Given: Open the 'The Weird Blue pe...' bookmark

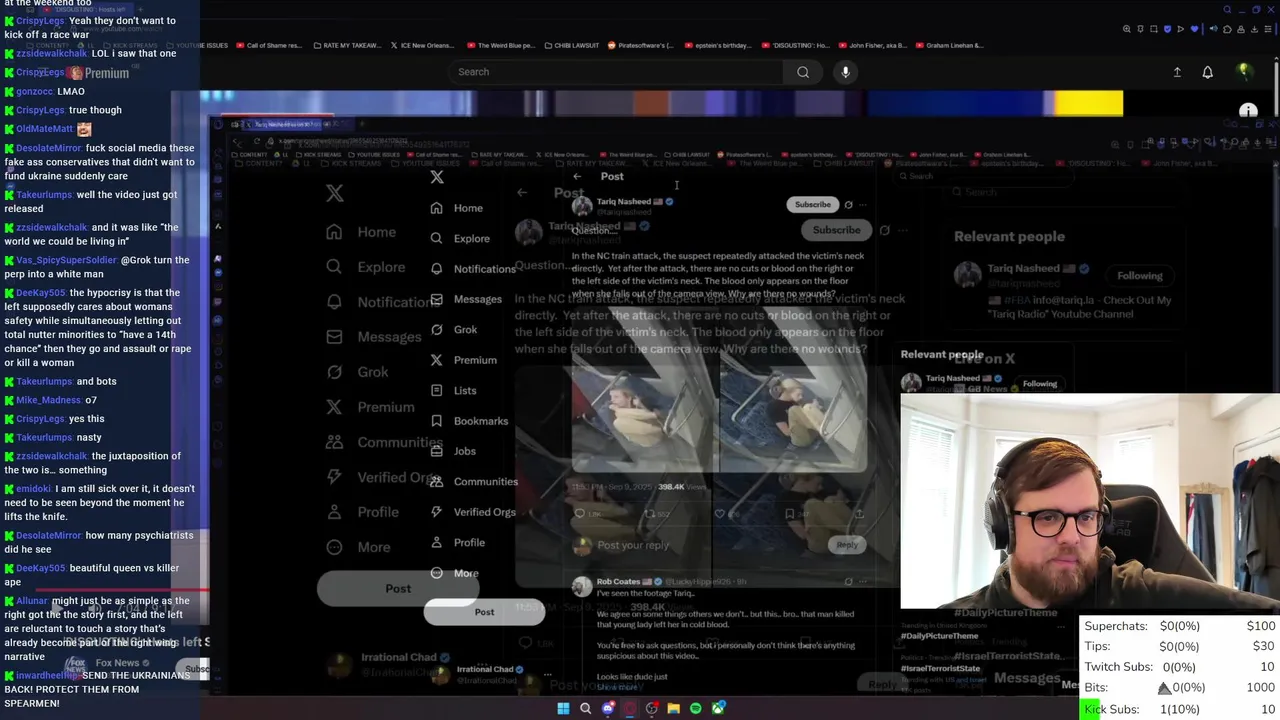Looking at the screenshot, I should [x=499, y=45].
